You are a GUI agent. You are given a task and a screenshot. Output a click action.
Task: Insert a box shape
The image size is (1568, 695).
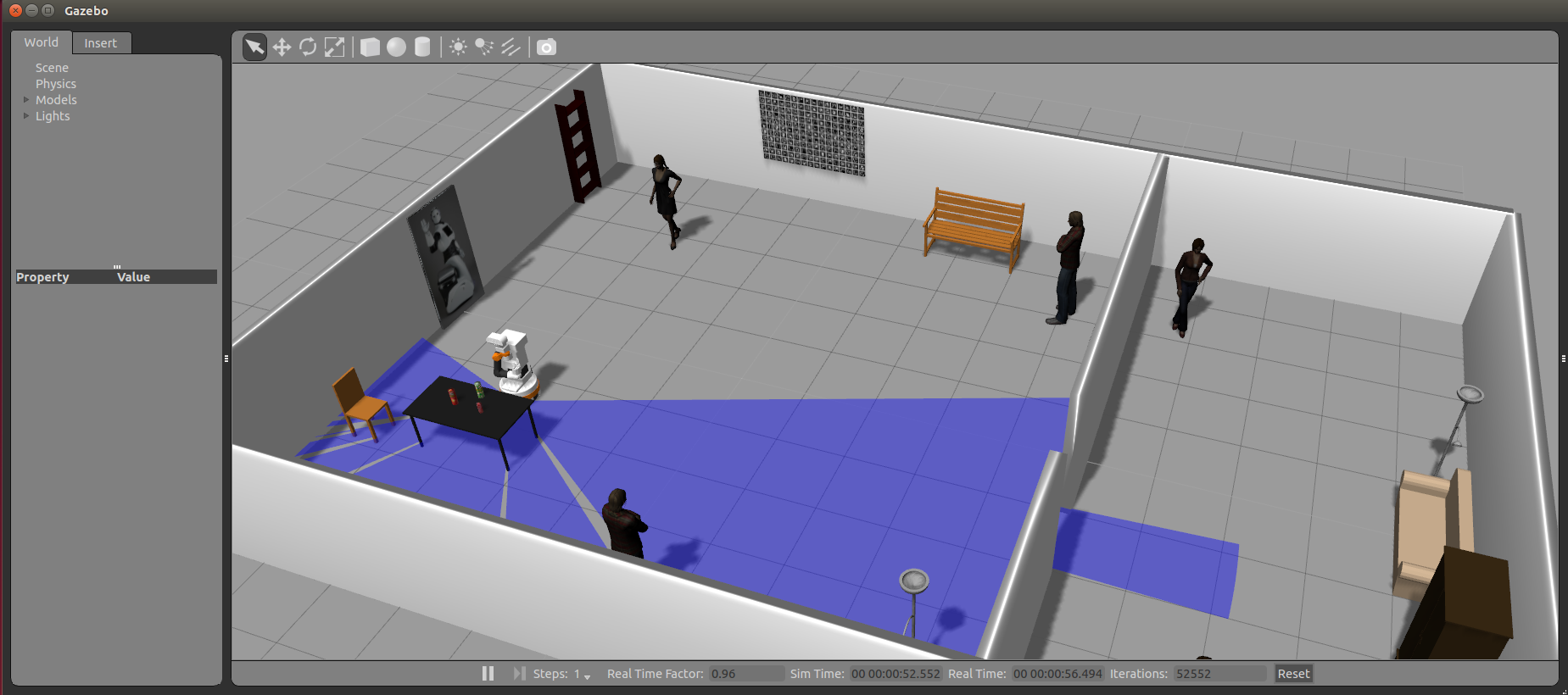coord(370,47)
